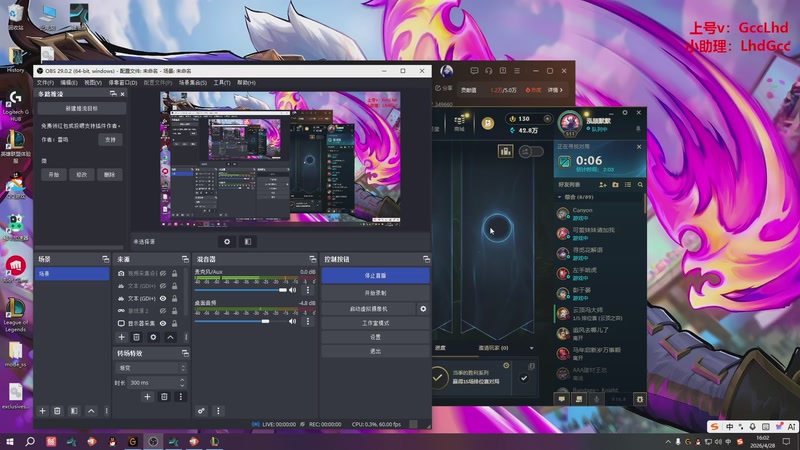Expand the 邀请玩家 (0) dropdown arrow in League lobby
This screenshot has width=800, height=450.
tap(532, 348)
